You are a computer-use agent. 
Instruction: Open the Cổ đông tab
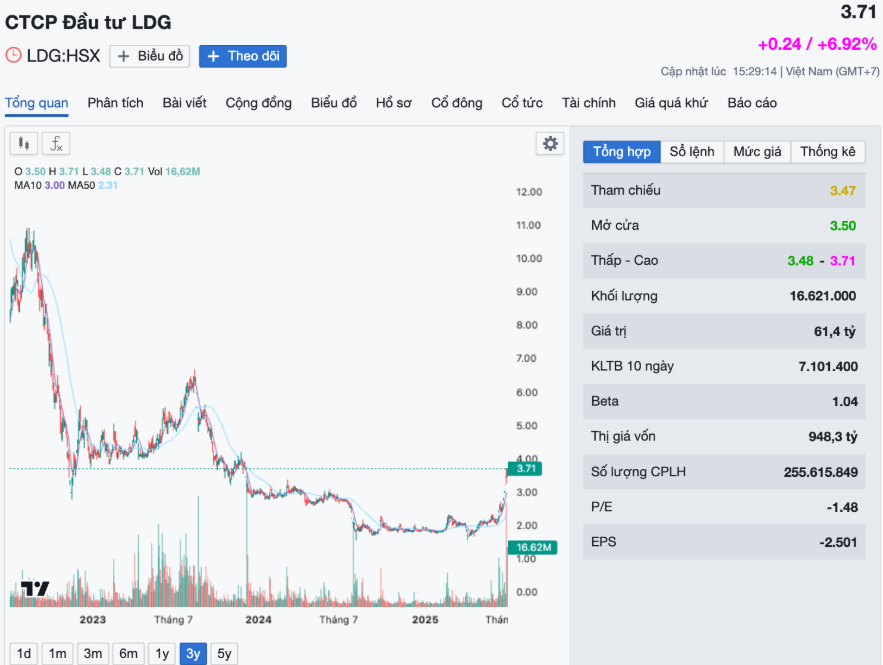(x=457, y=103)
